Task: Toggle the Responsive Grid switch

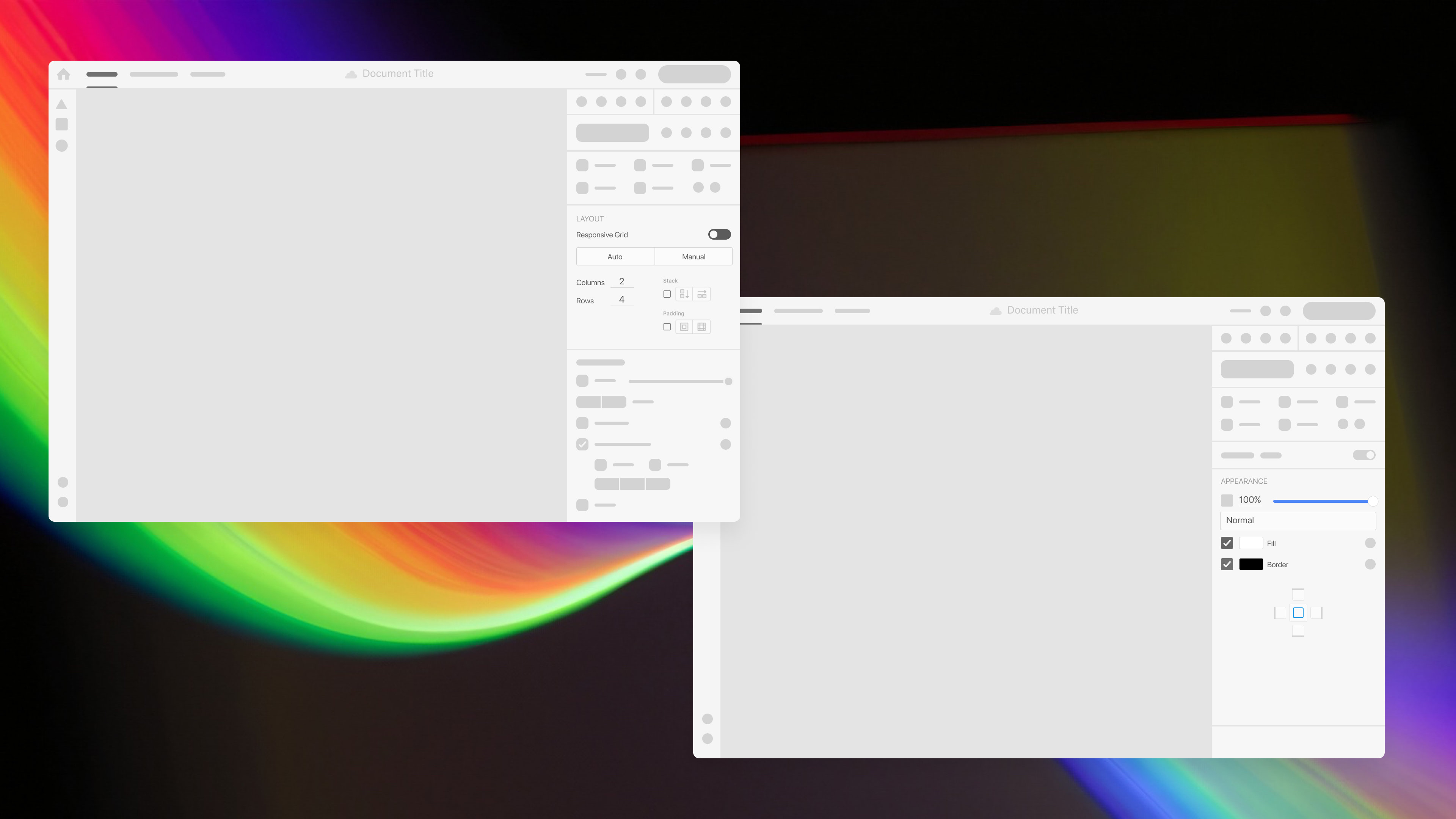Action: click(x=720, y=235)
